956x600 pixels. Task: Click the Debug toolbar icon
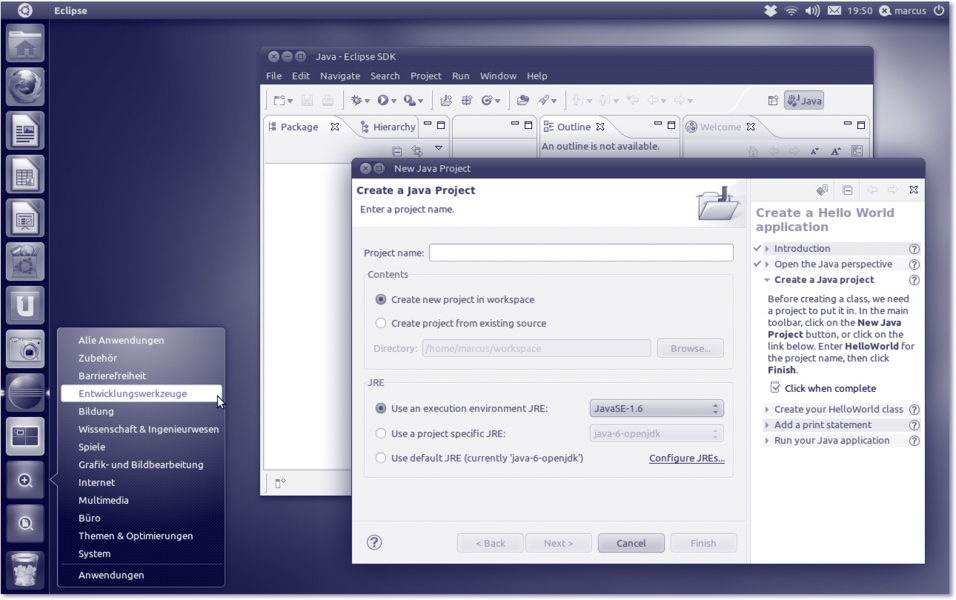pos(357,100)
